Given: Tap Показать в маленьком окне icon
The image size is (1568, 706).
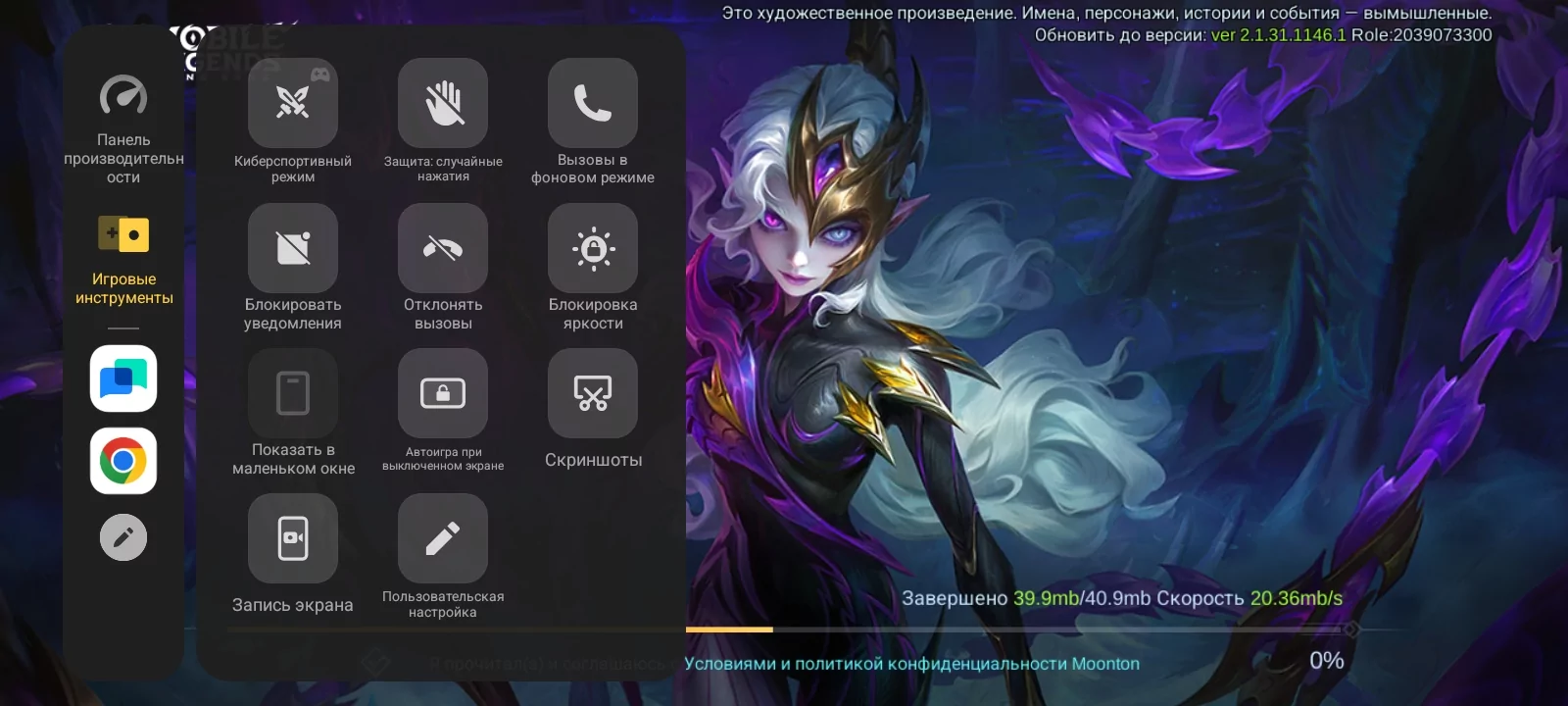Looking at the screenshot, I should pos(293,393).
